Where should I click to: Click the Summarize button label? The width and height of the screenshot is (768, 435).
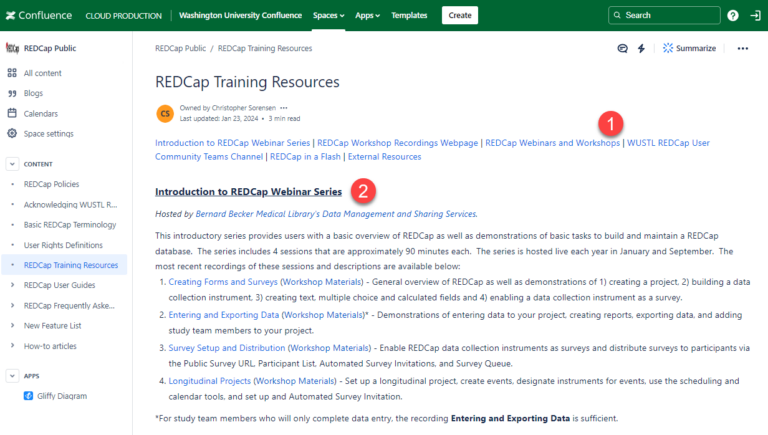[696, 48]
